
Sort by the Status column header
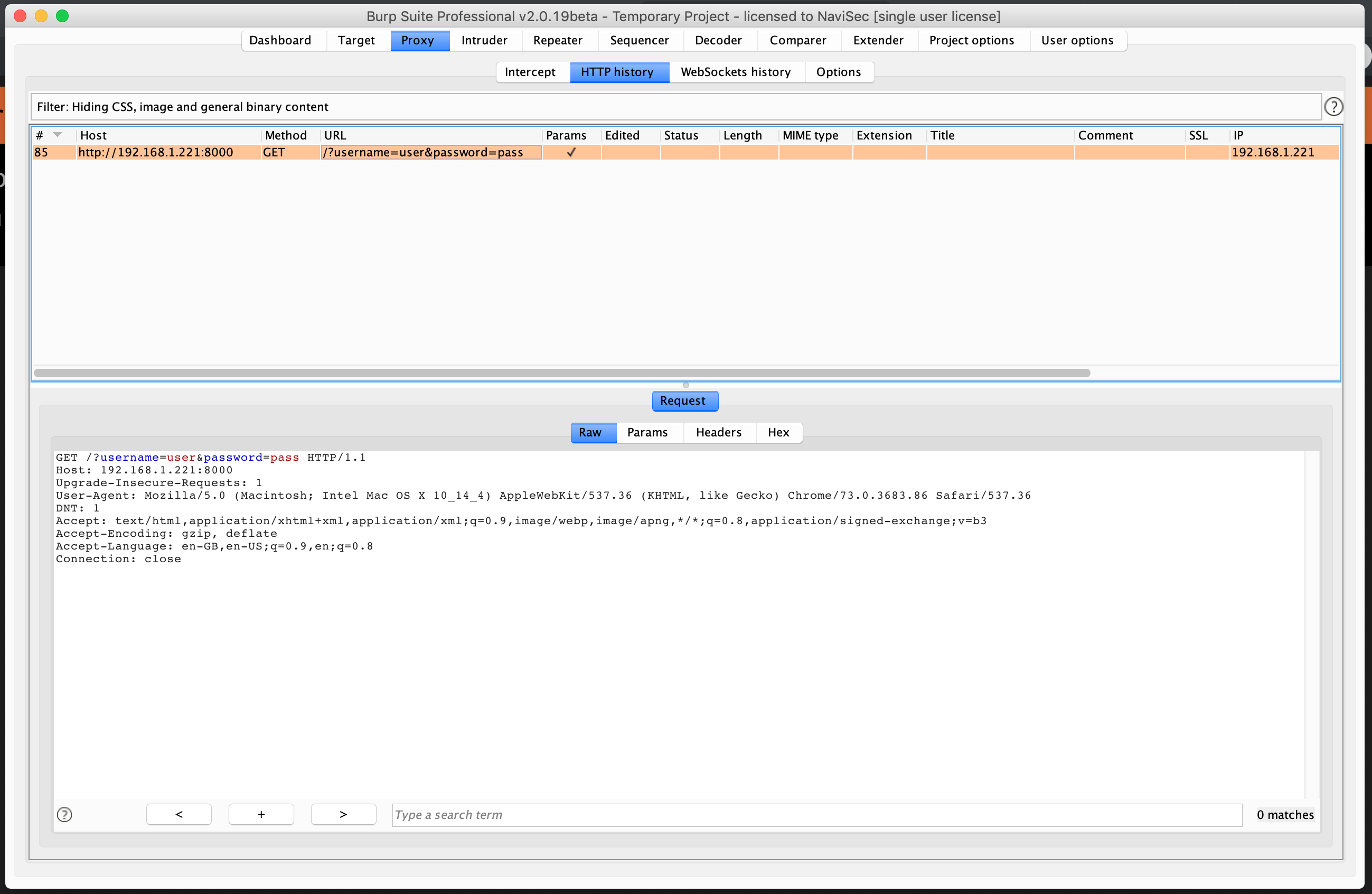click(690, 136)
